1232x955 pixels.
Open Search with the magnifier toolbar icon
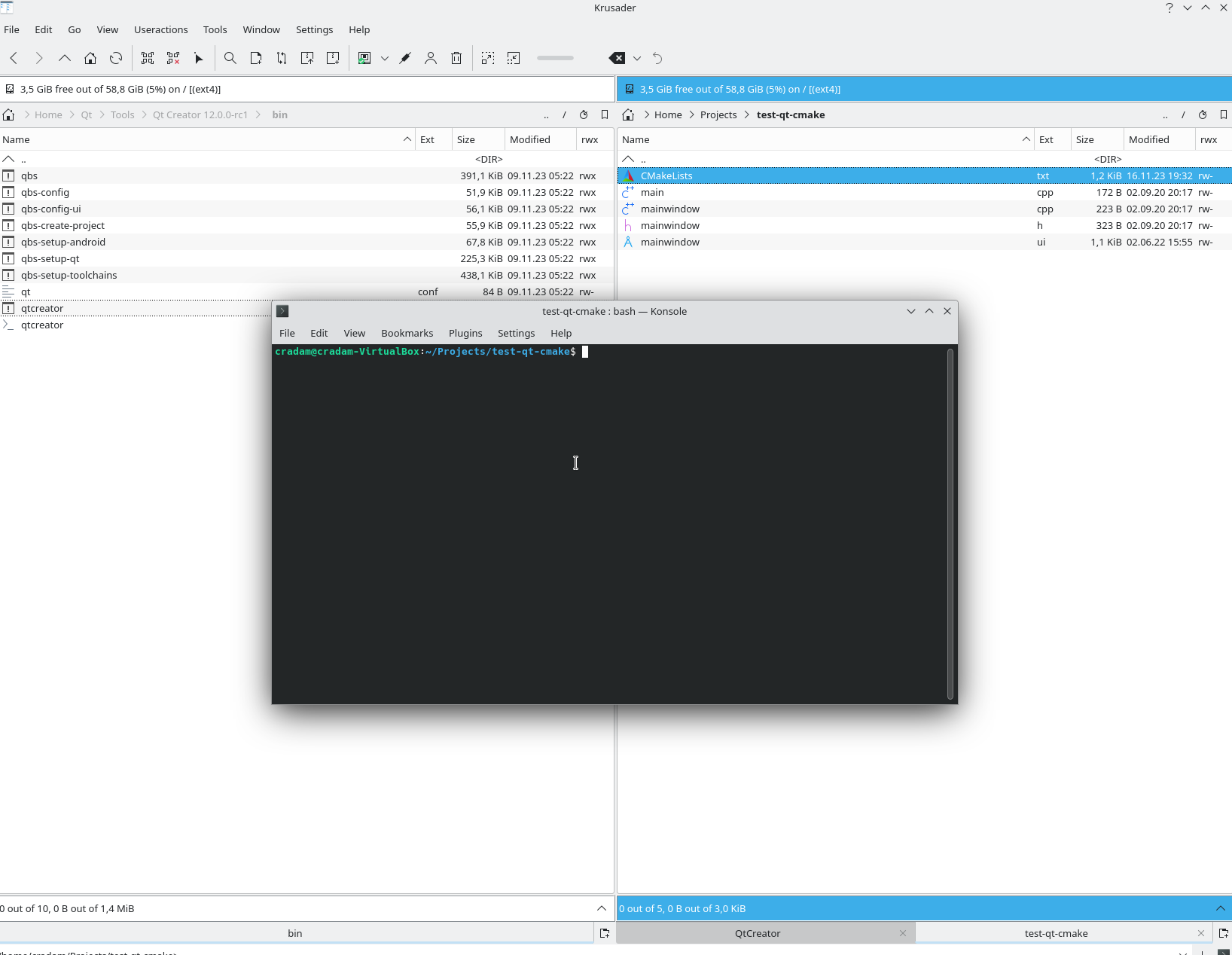[230, 58]
